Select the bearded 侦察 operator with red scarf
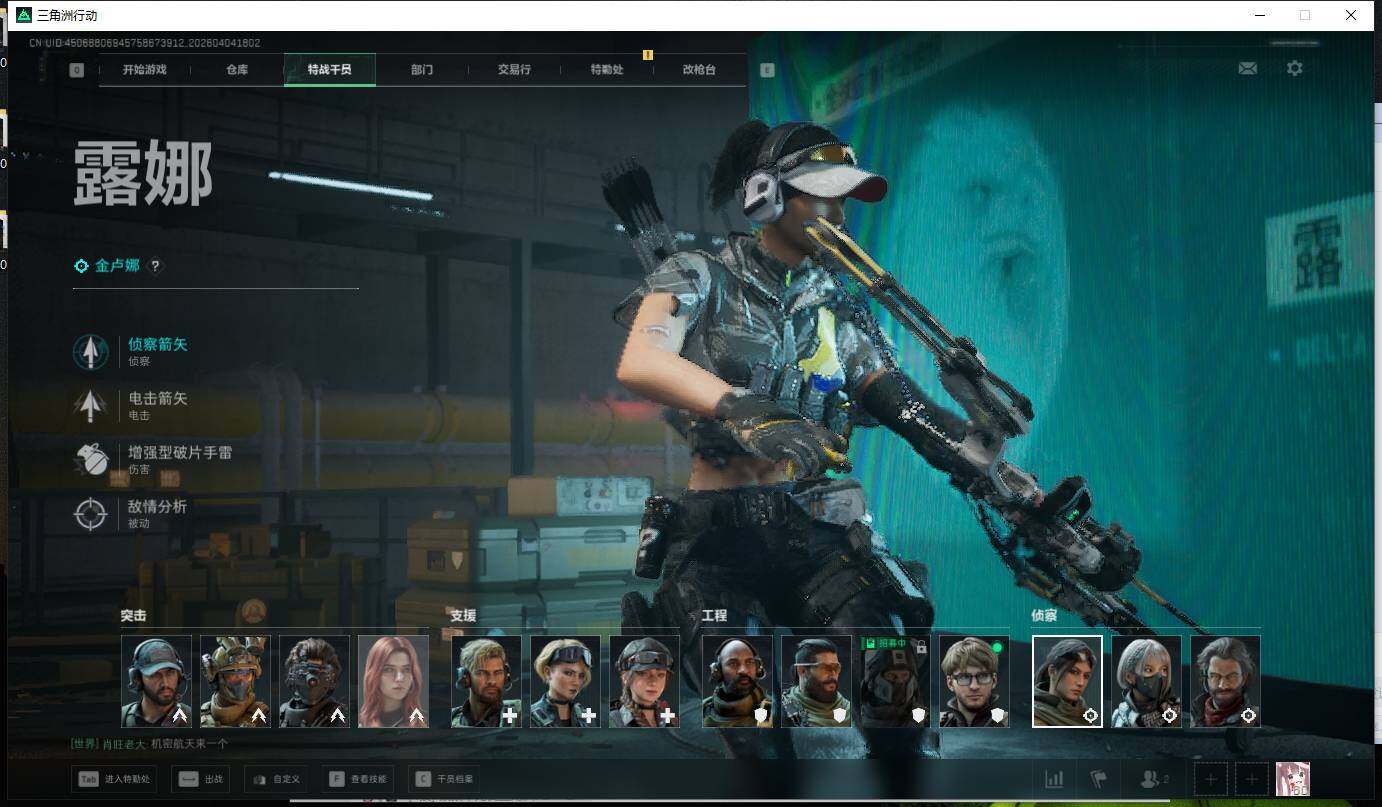 click(x=1225, y=681)
